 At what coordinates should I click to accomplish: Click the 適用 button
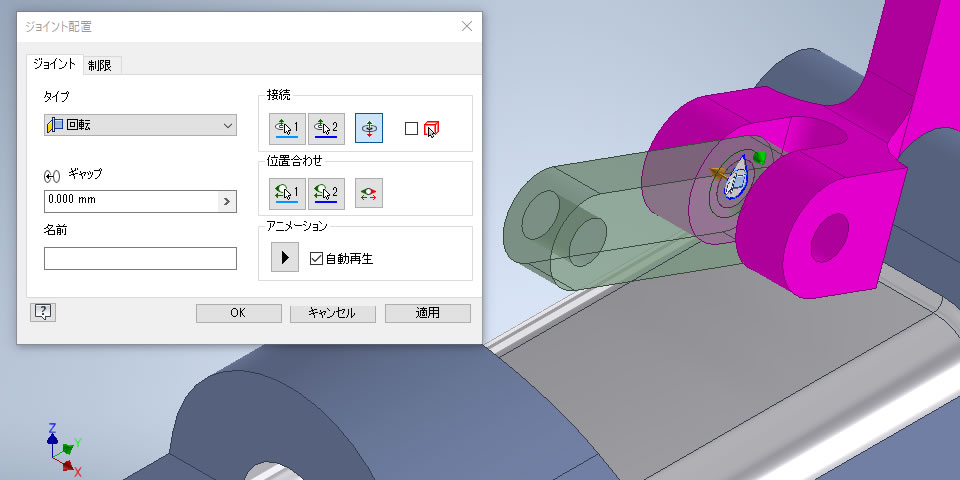pyautogui.click(x=427, y=313)
